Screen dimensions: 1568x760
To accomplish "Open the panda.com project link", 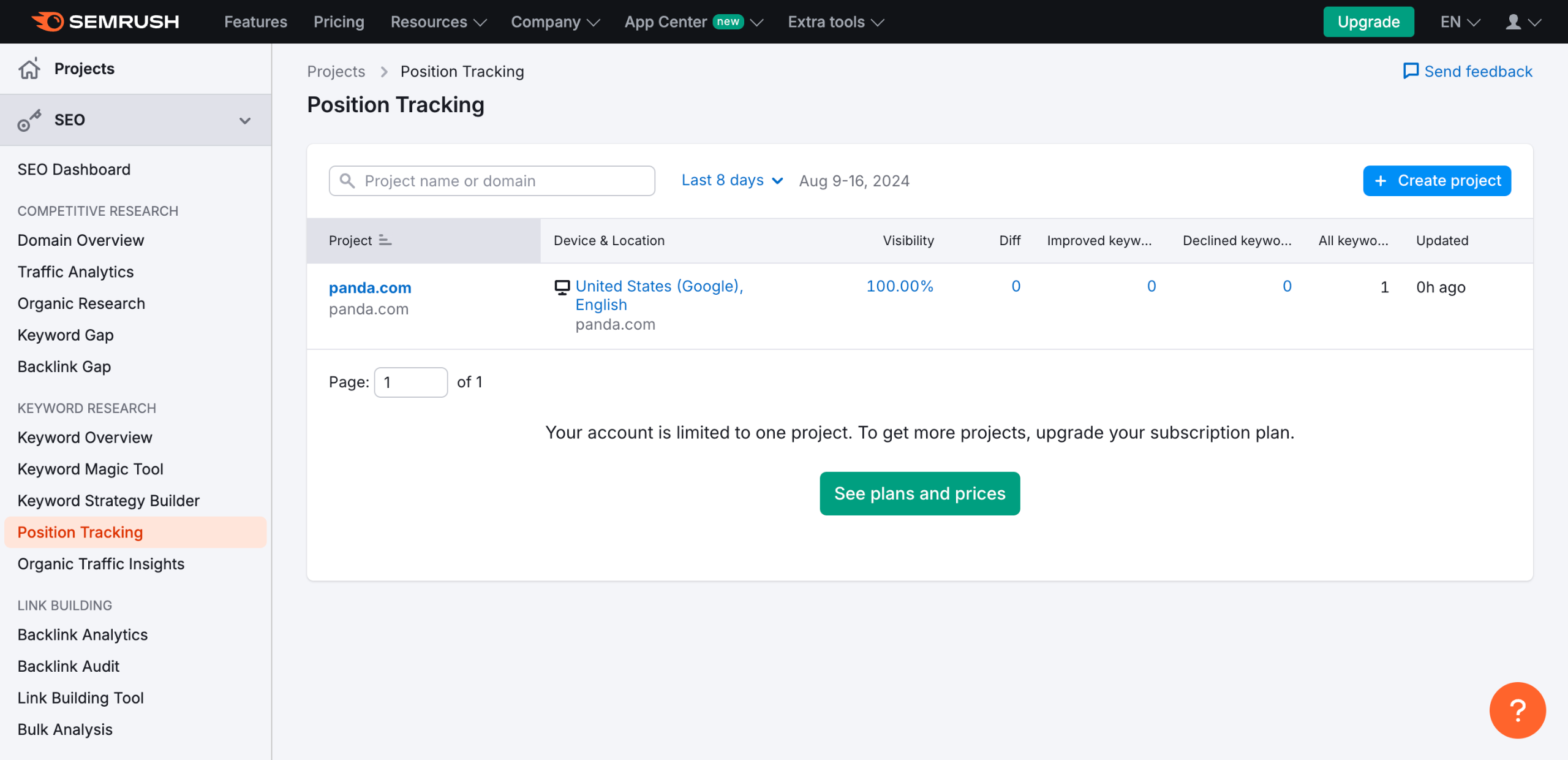I will (370, 287).
